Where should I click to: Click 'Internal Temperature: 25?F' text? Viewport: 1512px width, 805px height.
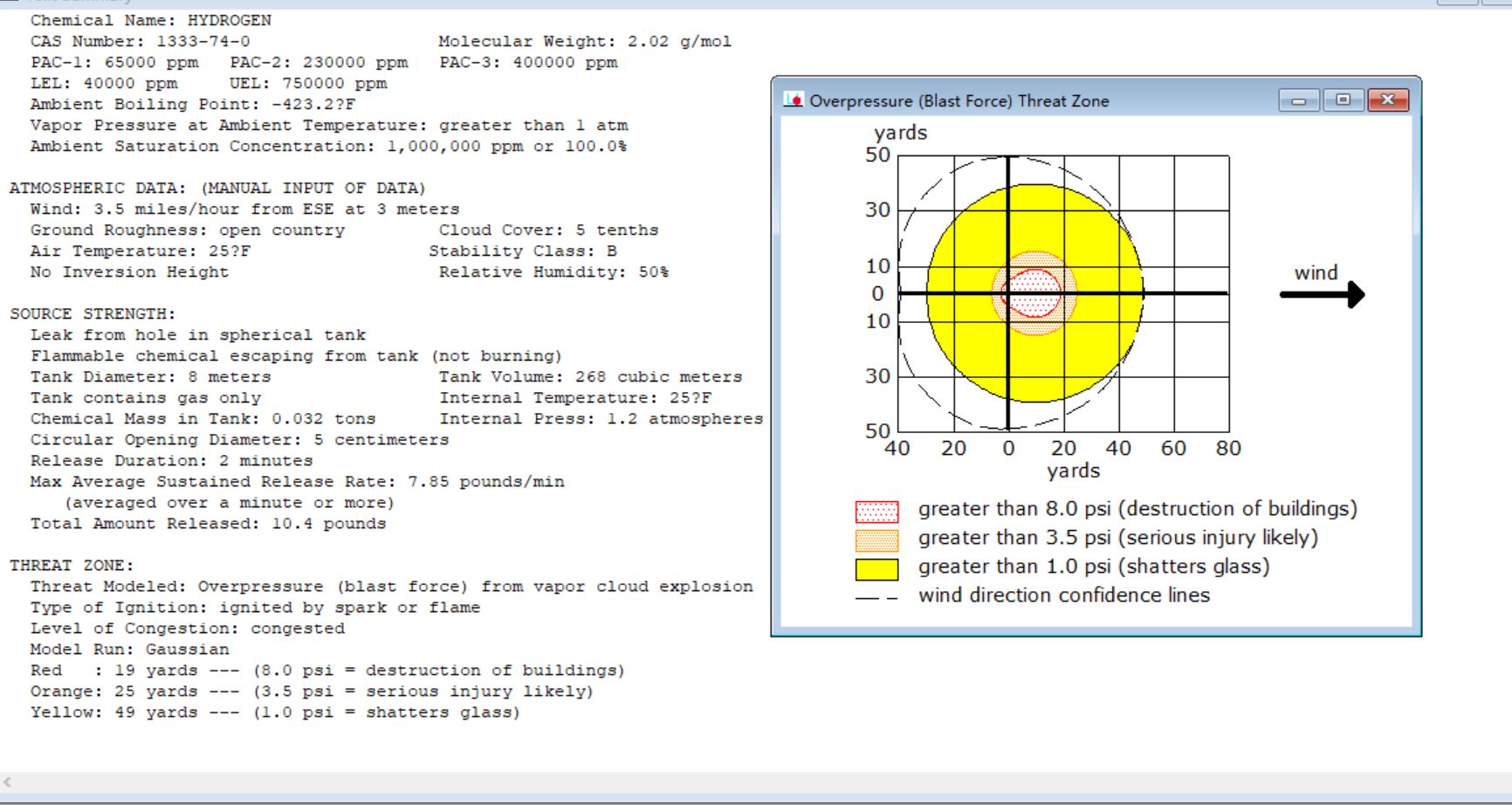[x=575, y=397]
